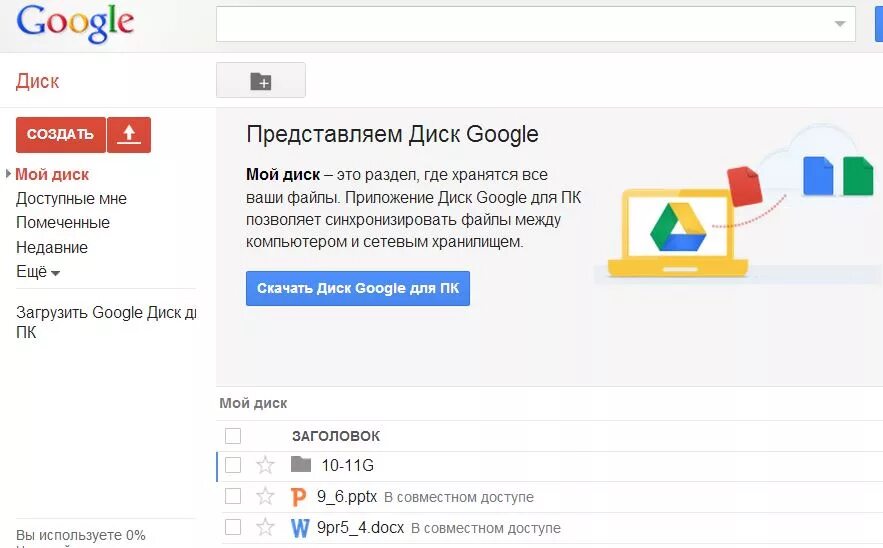Click the Вы используете 0% storage text

pyautogui.click(x=81, y=534)
